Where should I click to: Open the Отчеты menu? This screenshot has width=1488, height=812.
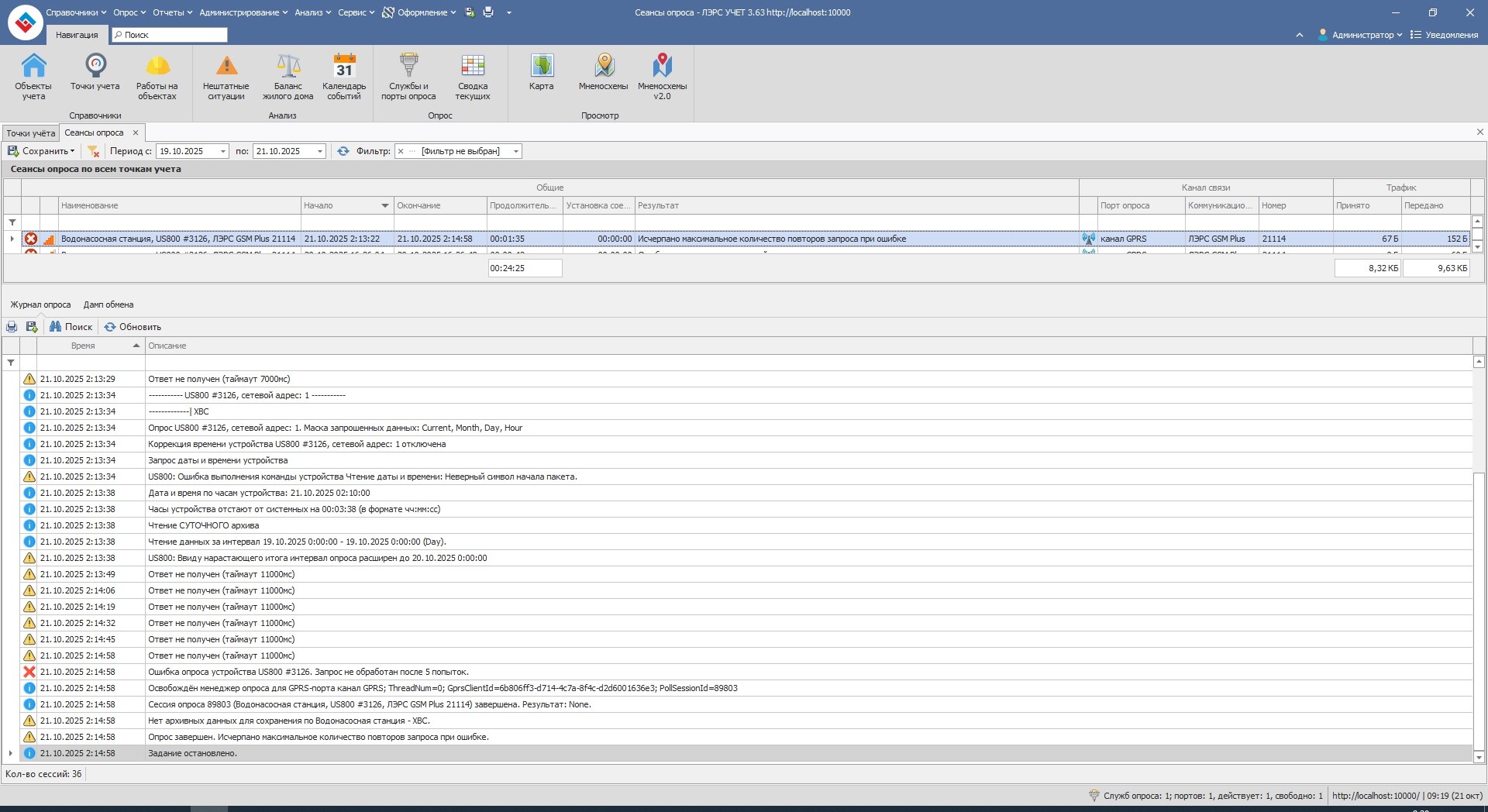[x=172, y=12]
